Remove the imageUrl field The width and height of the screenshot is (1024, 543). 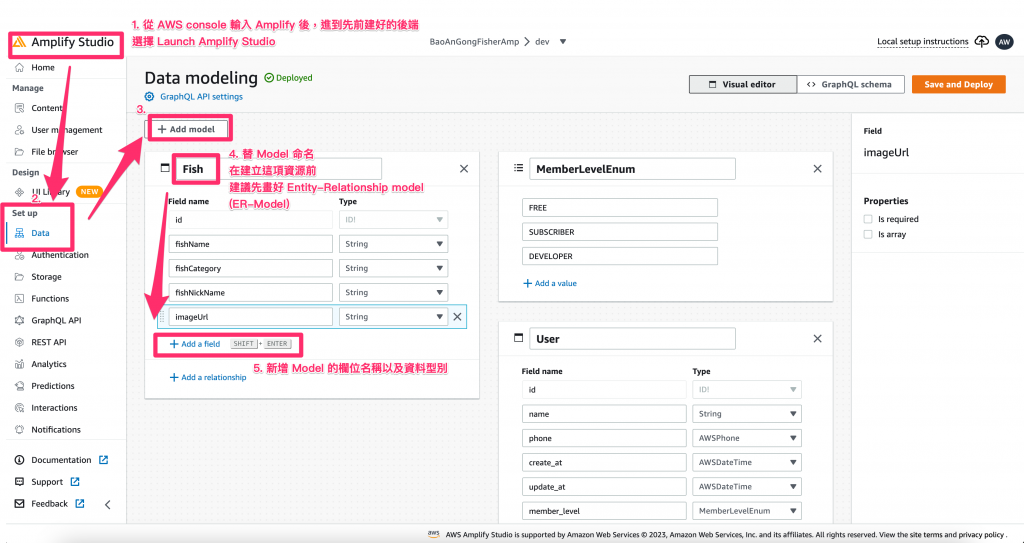point(457,317)
